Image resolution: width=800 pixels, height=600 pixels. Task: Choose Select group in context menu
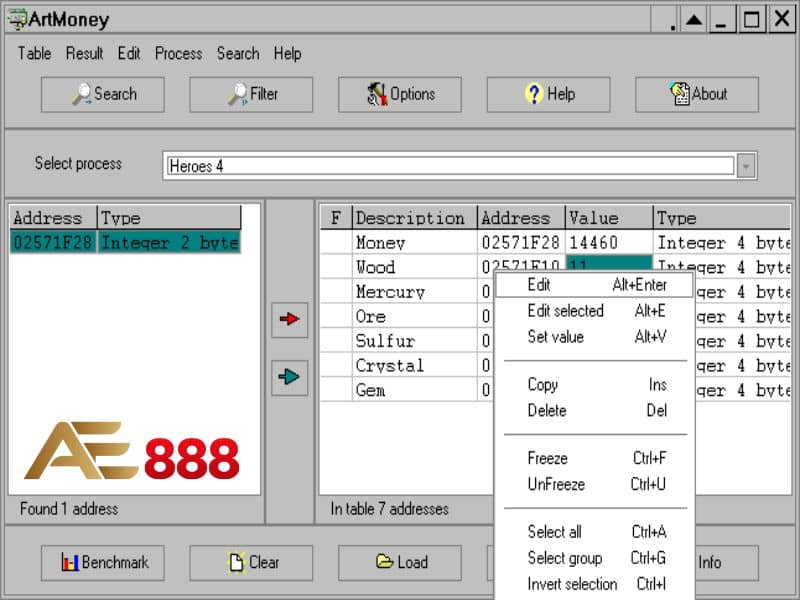pyautogui.click(x=595, y=558)
